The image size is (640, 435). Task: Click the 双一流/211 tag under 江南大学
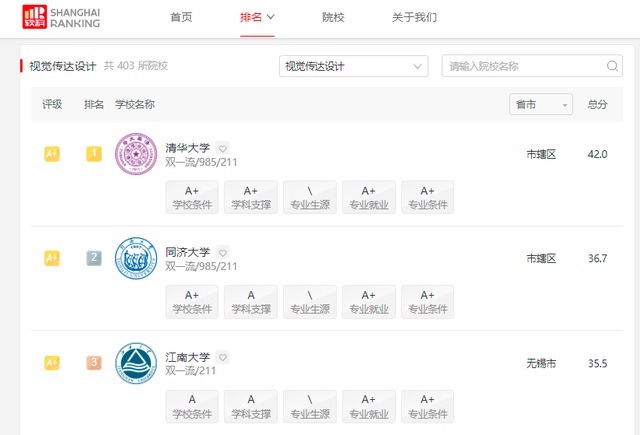(191, 371)
